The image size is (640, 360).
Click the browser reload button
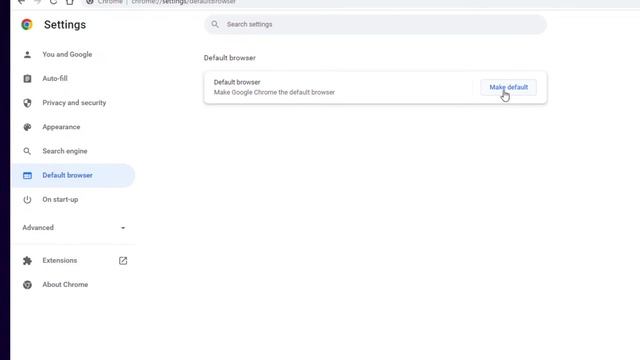(x=53, y=2)
